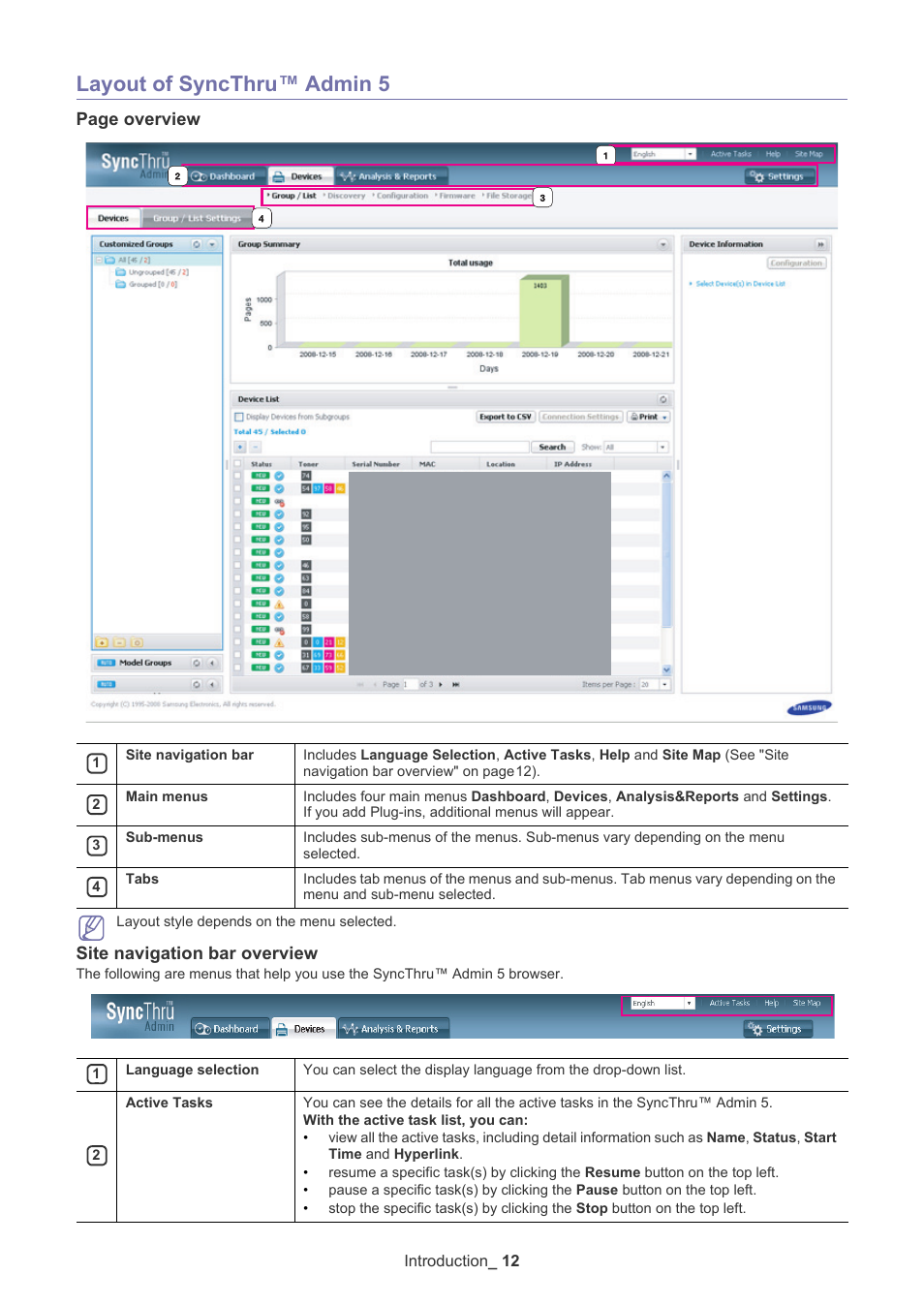Click the Active Tasks link in the page overview
924x1306 pixels.
tap(730, 154)
